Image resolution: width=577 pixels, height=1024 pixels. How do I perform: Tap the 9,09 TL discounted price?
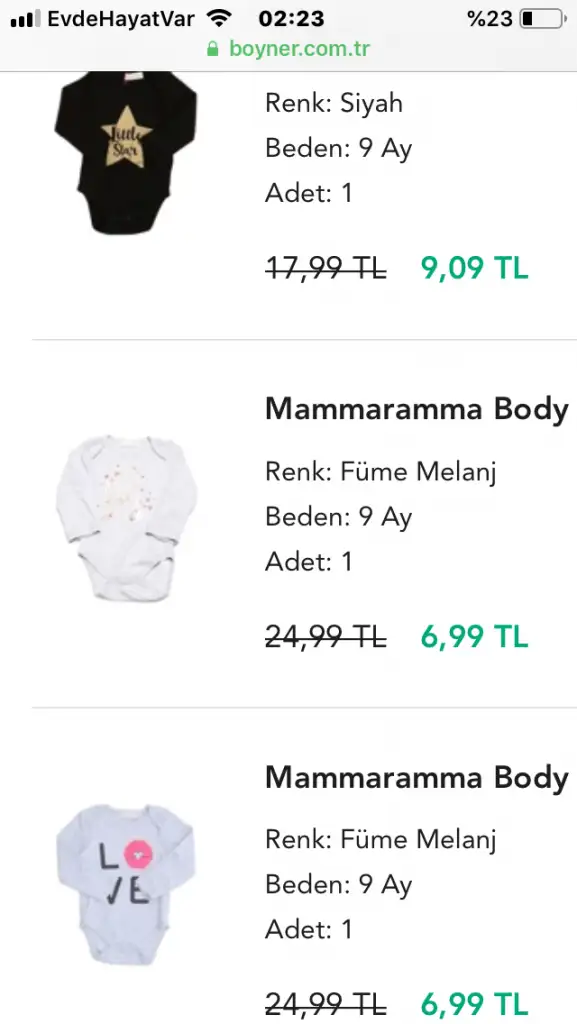tap(475, 268)
